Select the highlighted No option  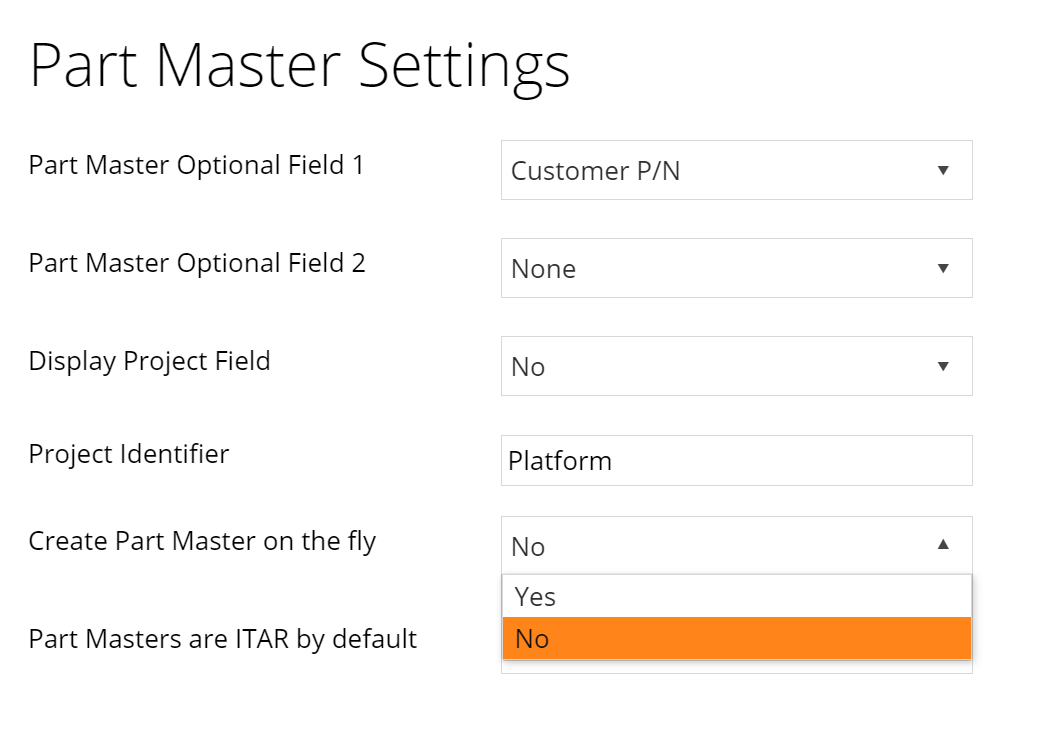[x=736, y=638]
